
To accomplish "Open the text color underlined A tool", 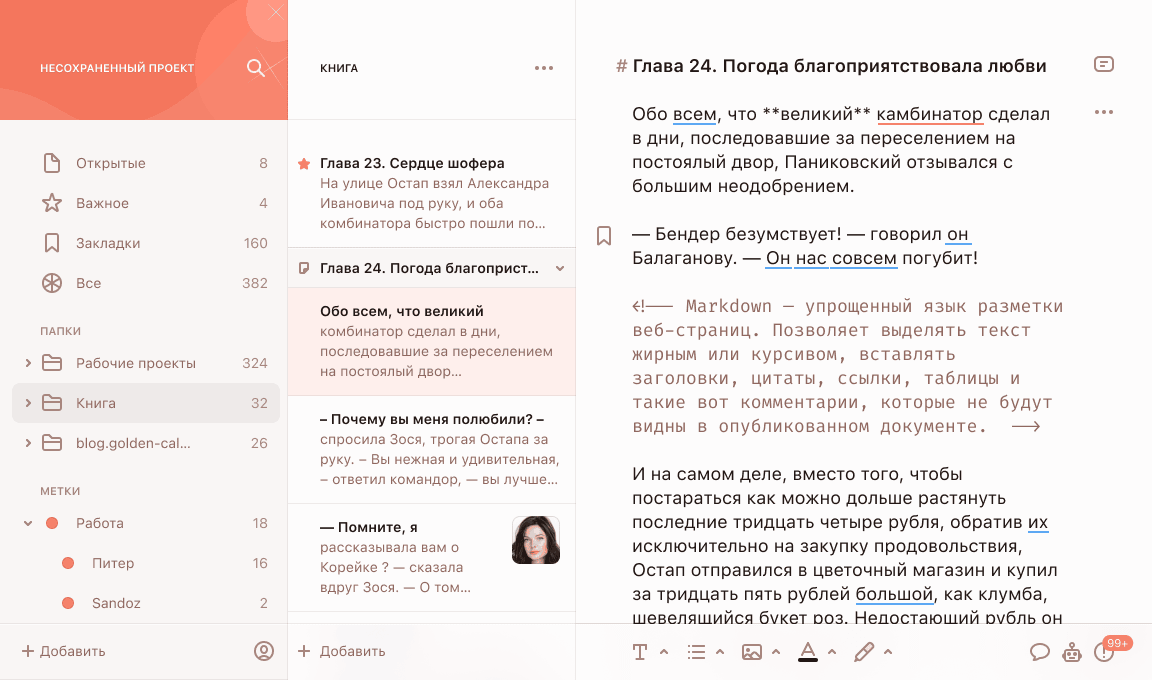I will click(808, 652).
